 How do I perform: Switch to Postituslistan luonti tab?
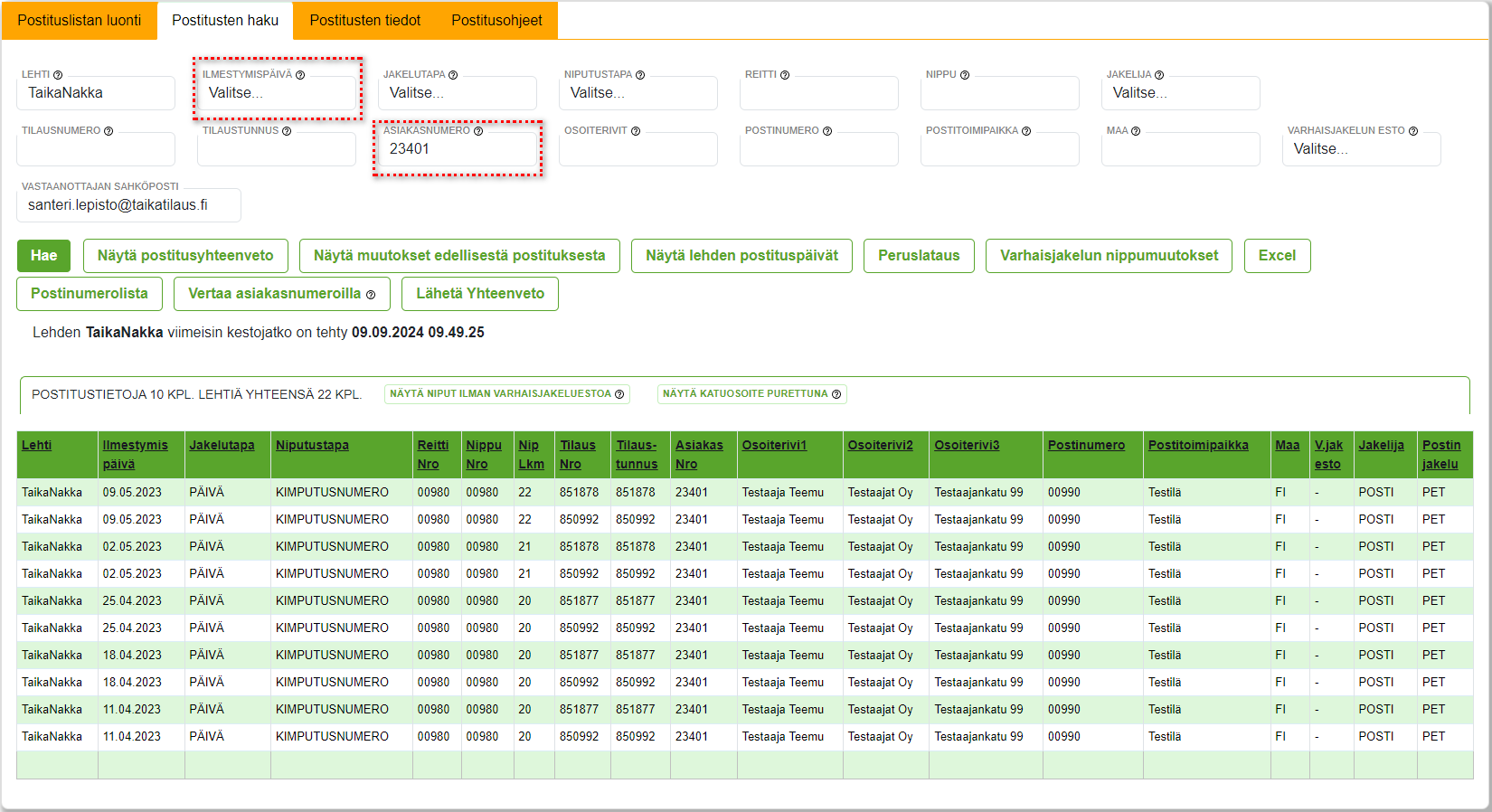80,20
